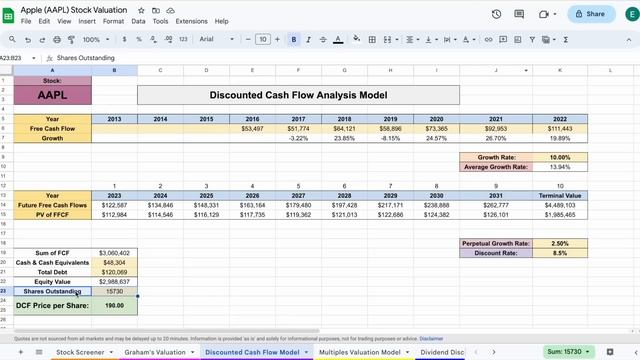Click the search menus magnifier icon

click(x=12, y=39)
